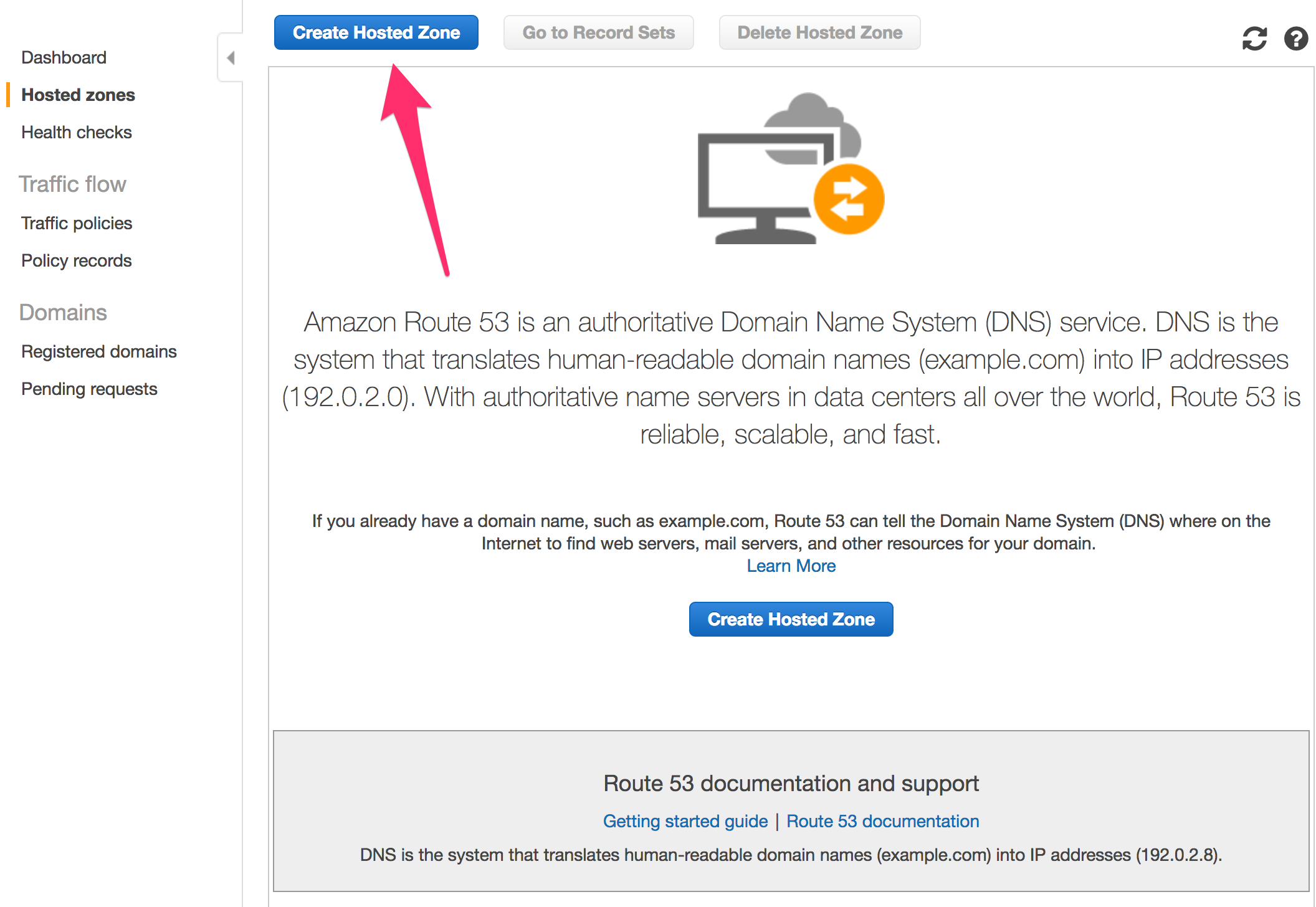
Task: Click the Delete Hosted Zone button
Action: point(819,32)
